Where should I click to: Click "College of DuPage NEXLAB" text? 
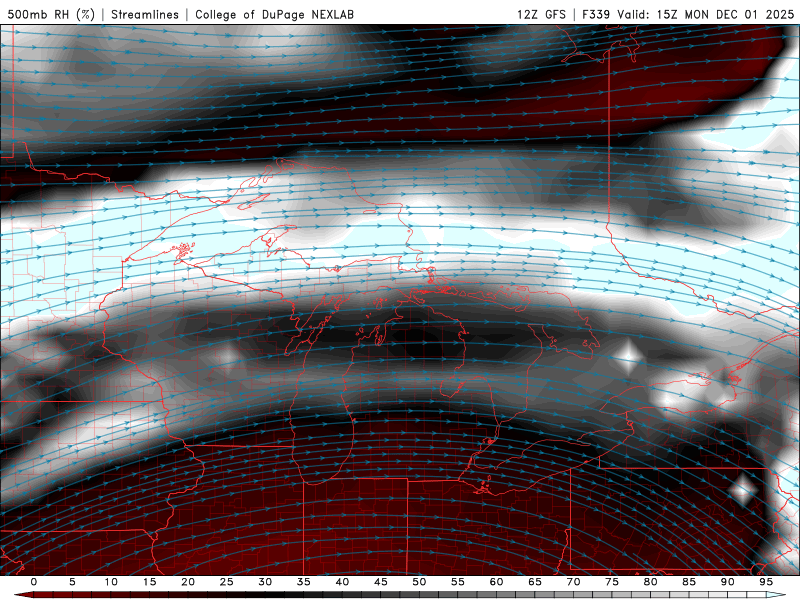tap(274, 14)
